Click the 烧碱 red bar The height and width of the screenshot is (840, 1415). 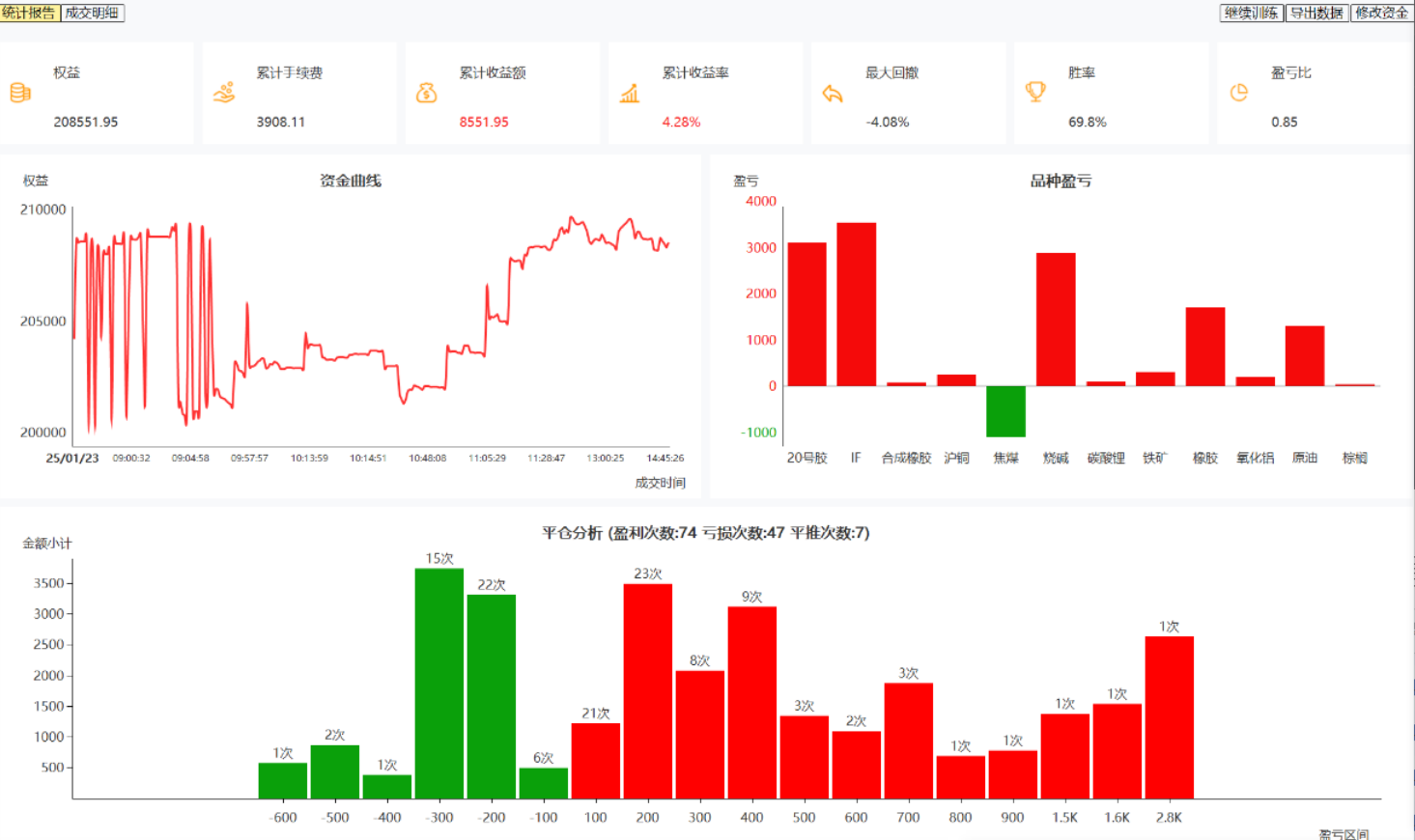[x=1056, y=320]
